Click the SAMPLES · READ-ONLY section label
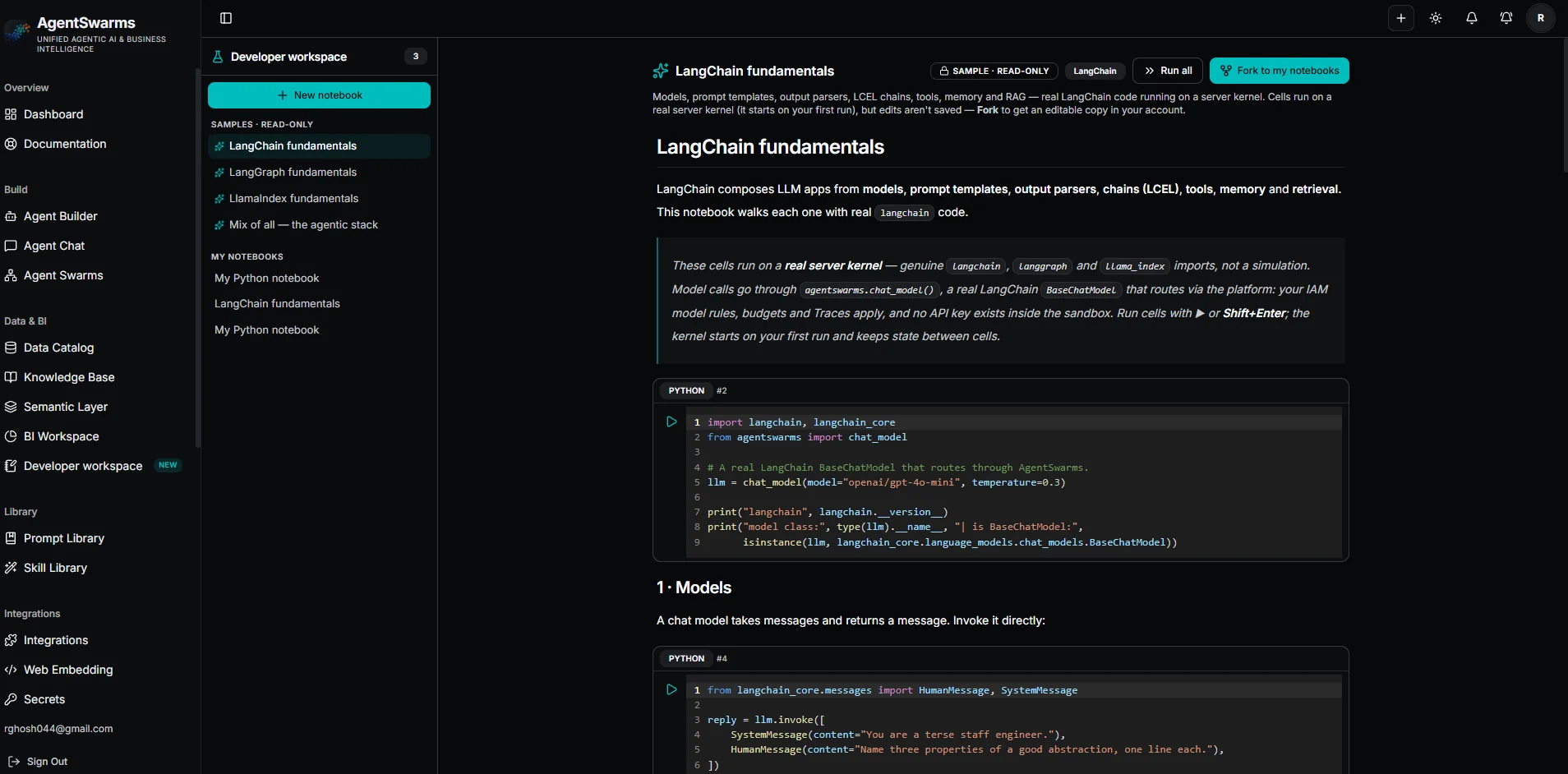Screen dimensions: 1568x774 [262, 125]
